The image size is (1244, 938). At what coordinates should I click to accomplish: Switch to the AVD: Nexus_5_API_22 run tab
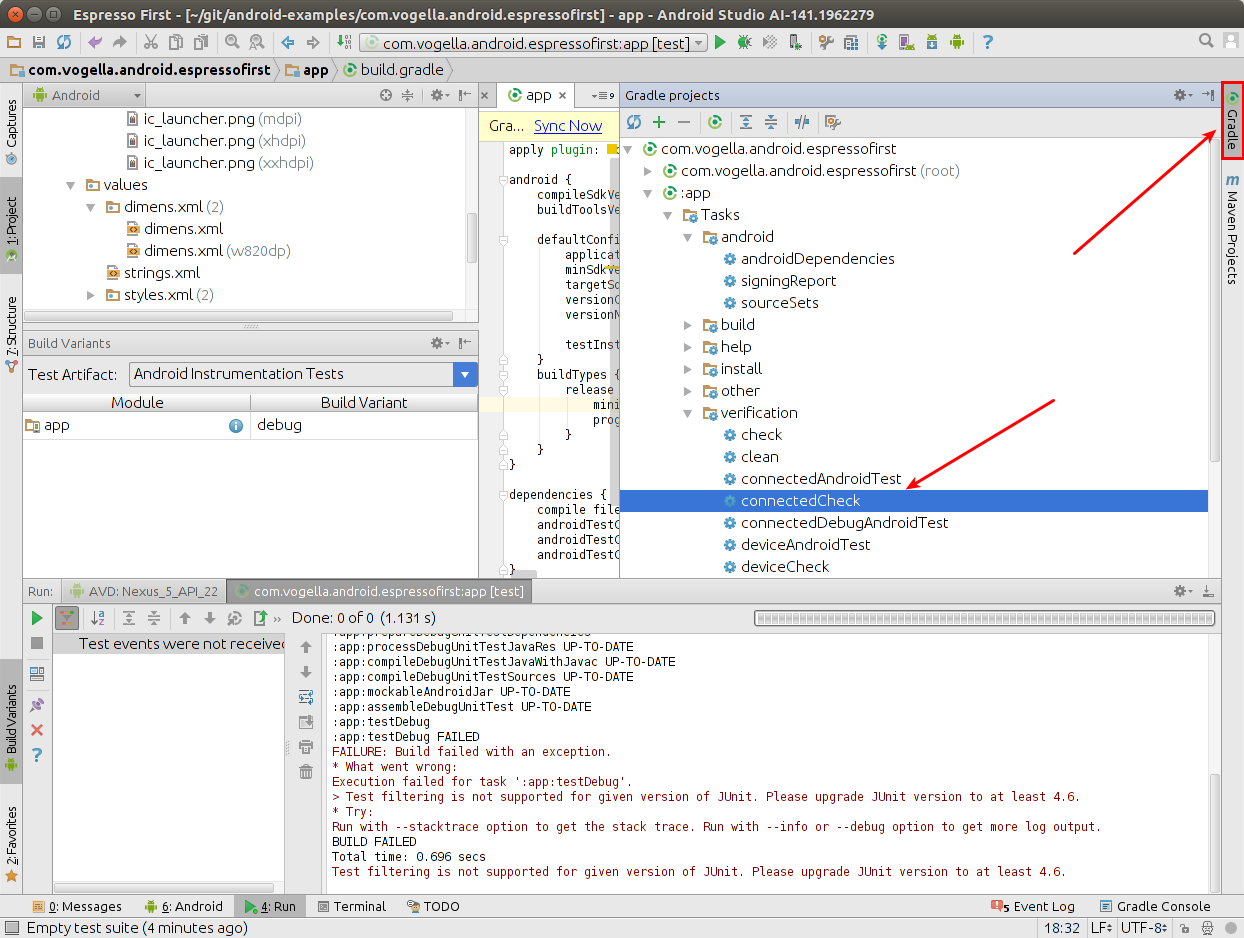click(x=143, y=591)
